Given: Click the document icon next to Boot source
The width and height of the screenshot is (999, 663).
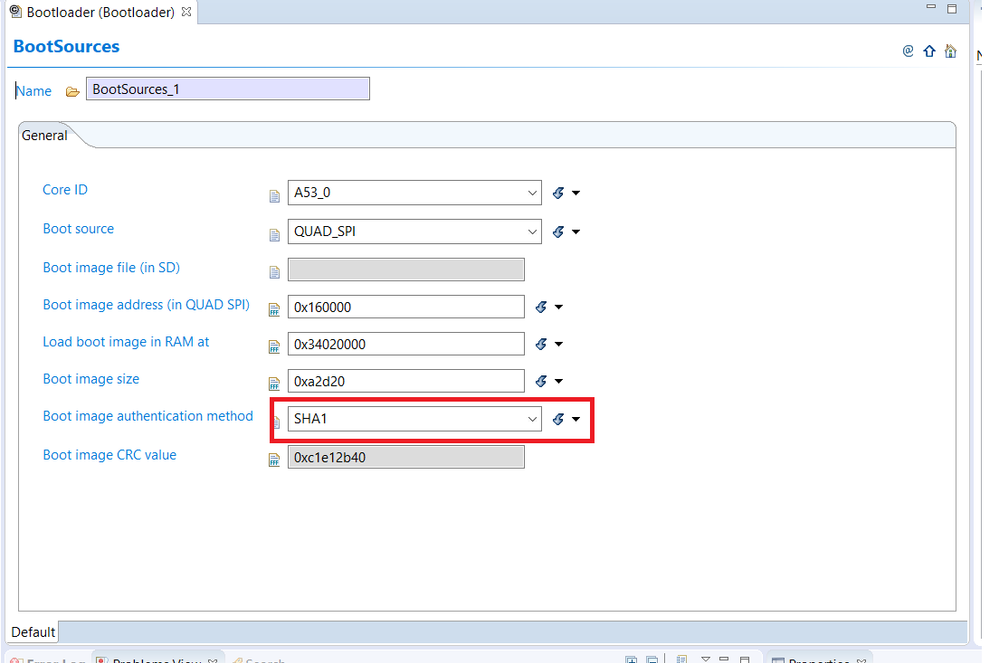Looking at the screenshot, I should (x=275, y=235).
